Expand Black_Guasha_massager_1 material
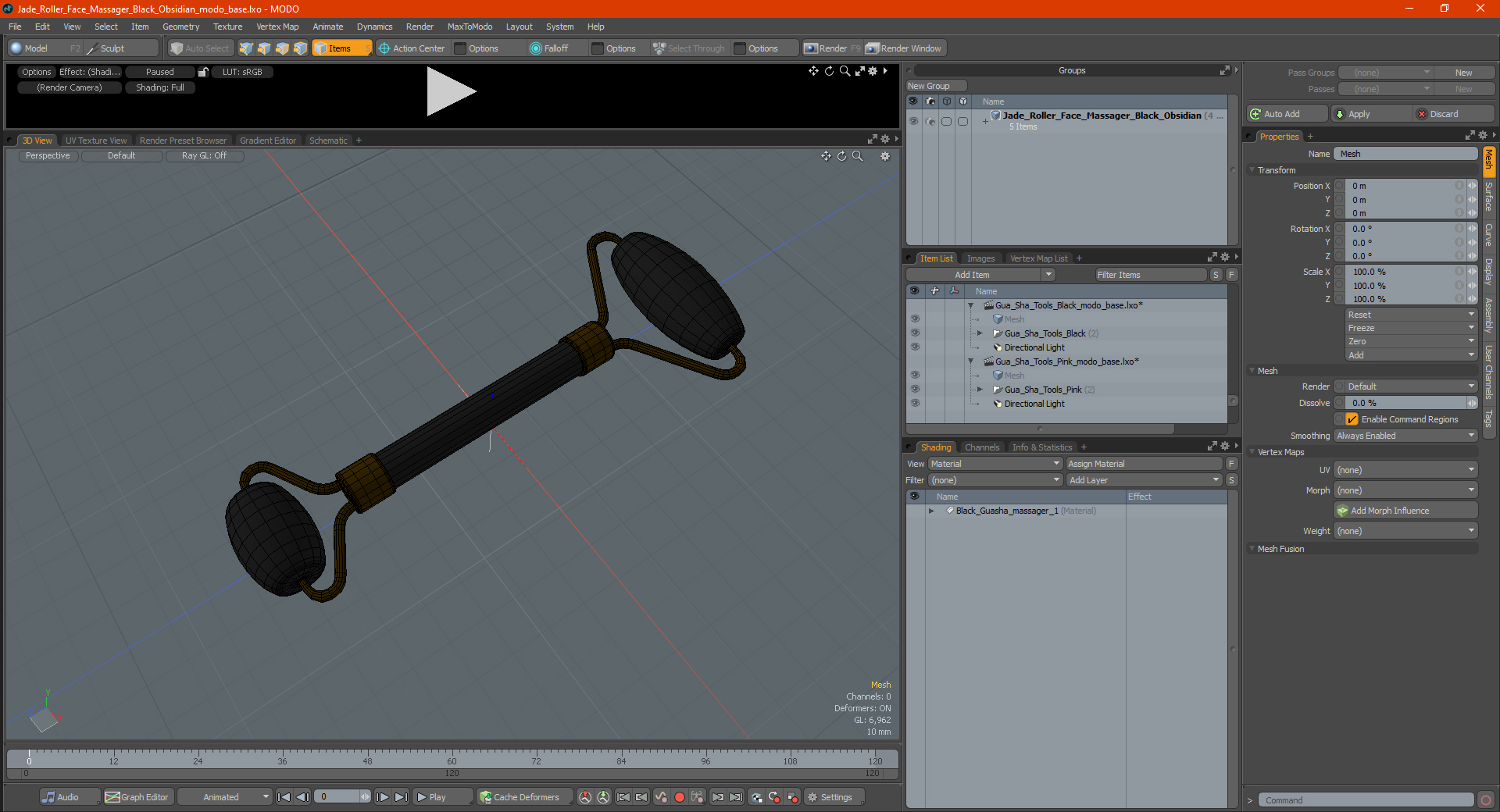The width and height of the screenshot is (1500, 812). click(x=931, y=511)
